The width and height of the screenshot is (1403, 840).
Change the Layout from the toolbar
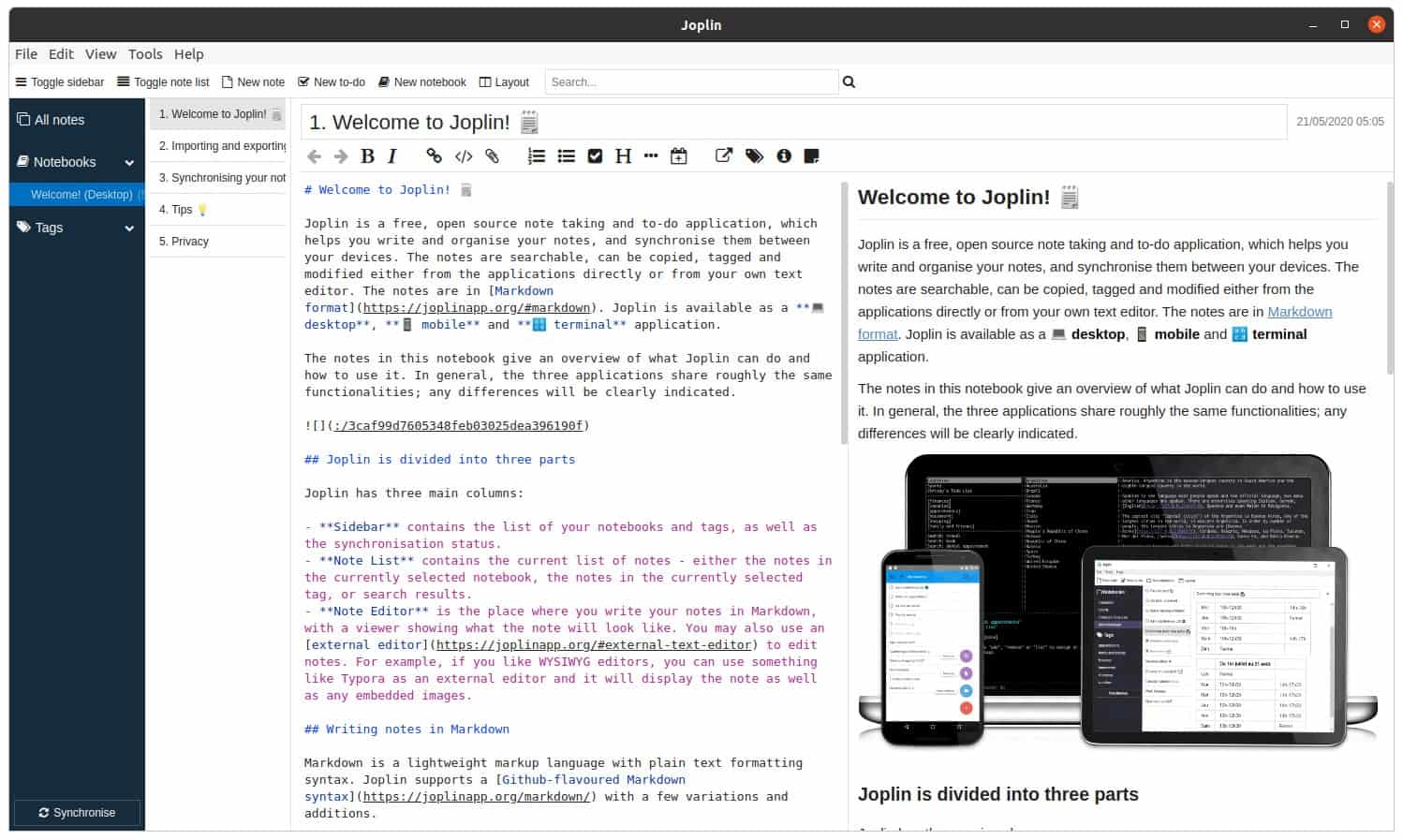pyautogui.click(x=504, y=82)
